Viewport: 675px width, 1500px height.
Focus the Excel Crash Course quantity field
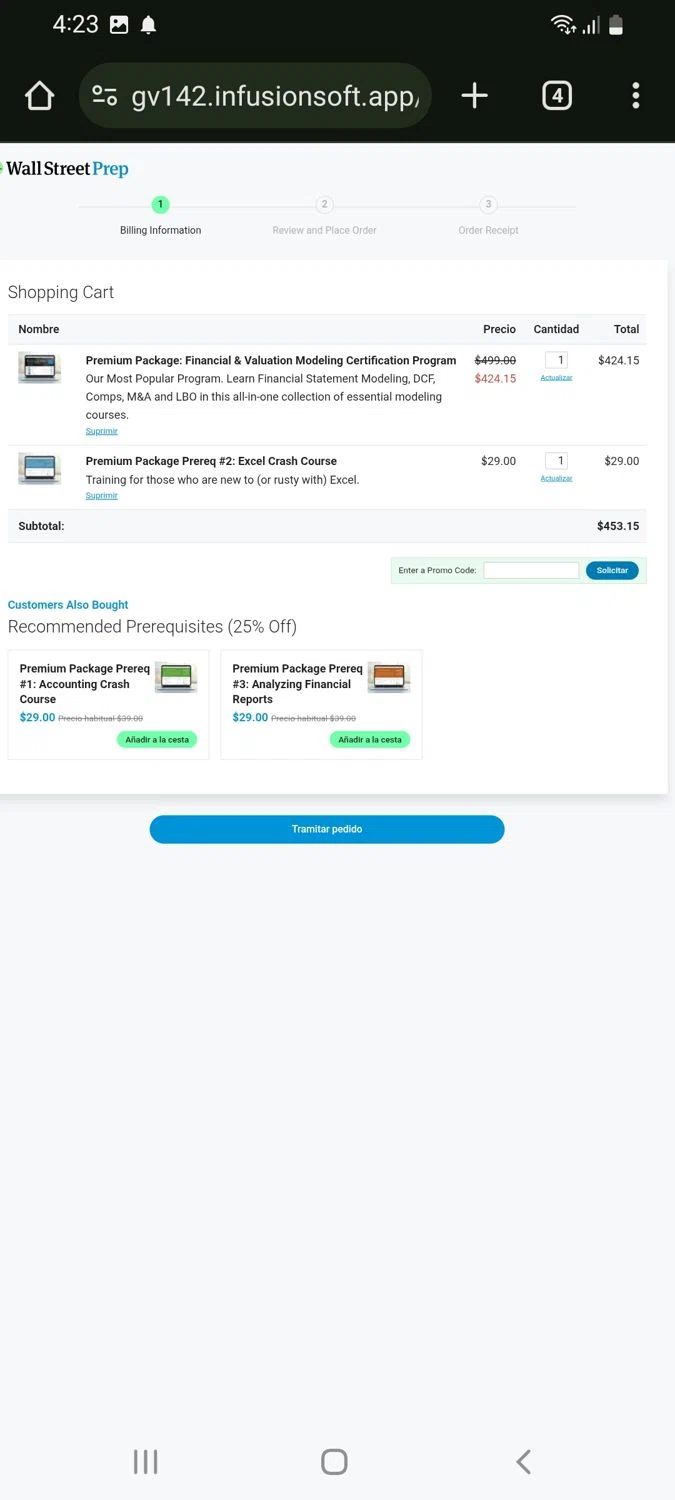click(x=556, y=461)
